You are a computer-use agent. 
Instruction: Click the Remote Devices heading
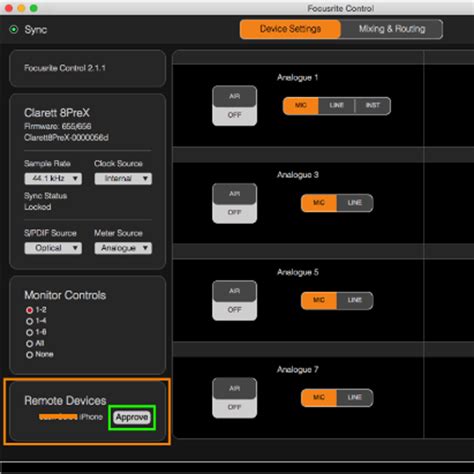65,401
